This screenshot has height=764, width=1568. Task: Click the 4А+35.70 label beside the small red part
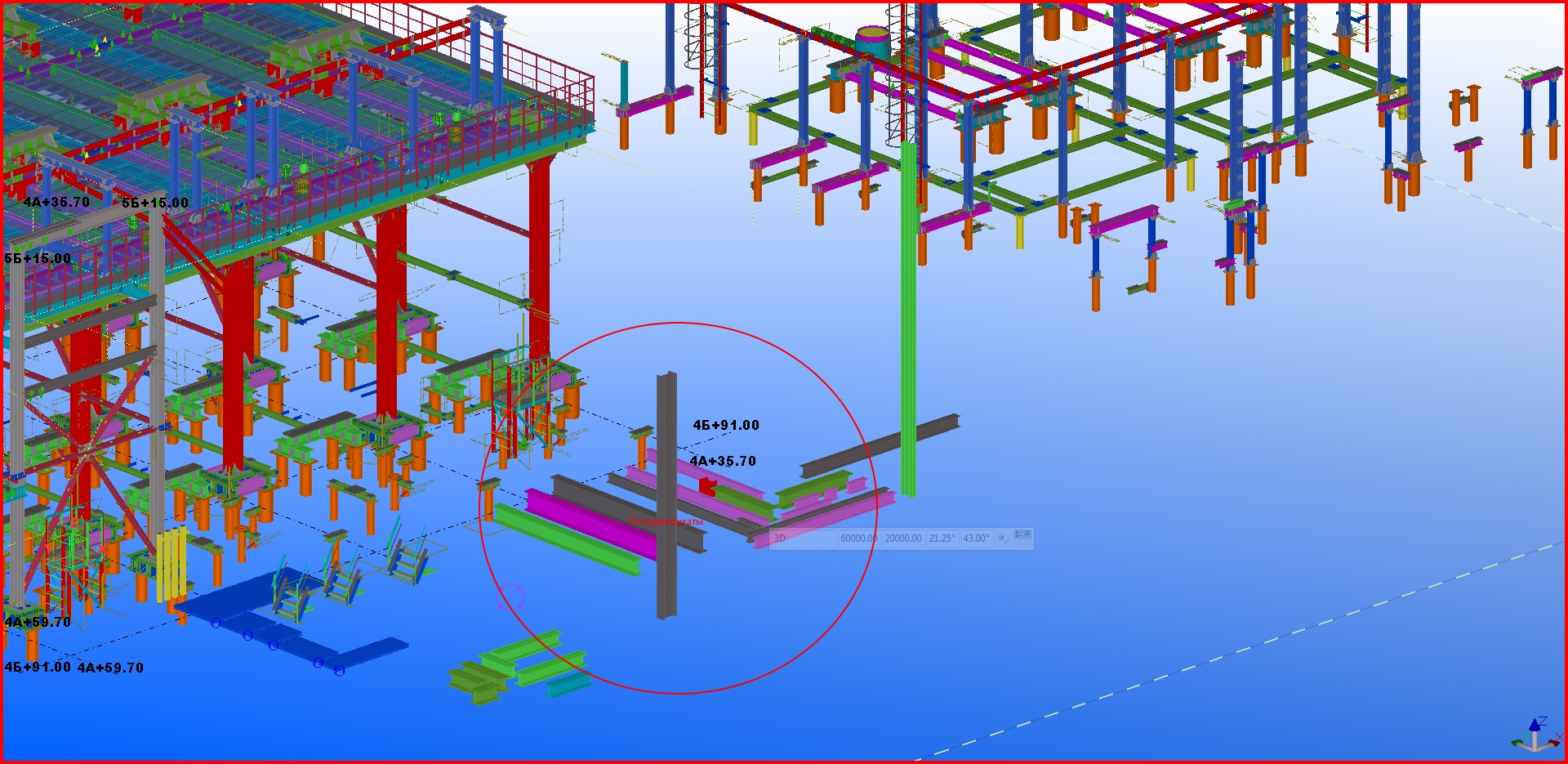click(x=723, y=462)
